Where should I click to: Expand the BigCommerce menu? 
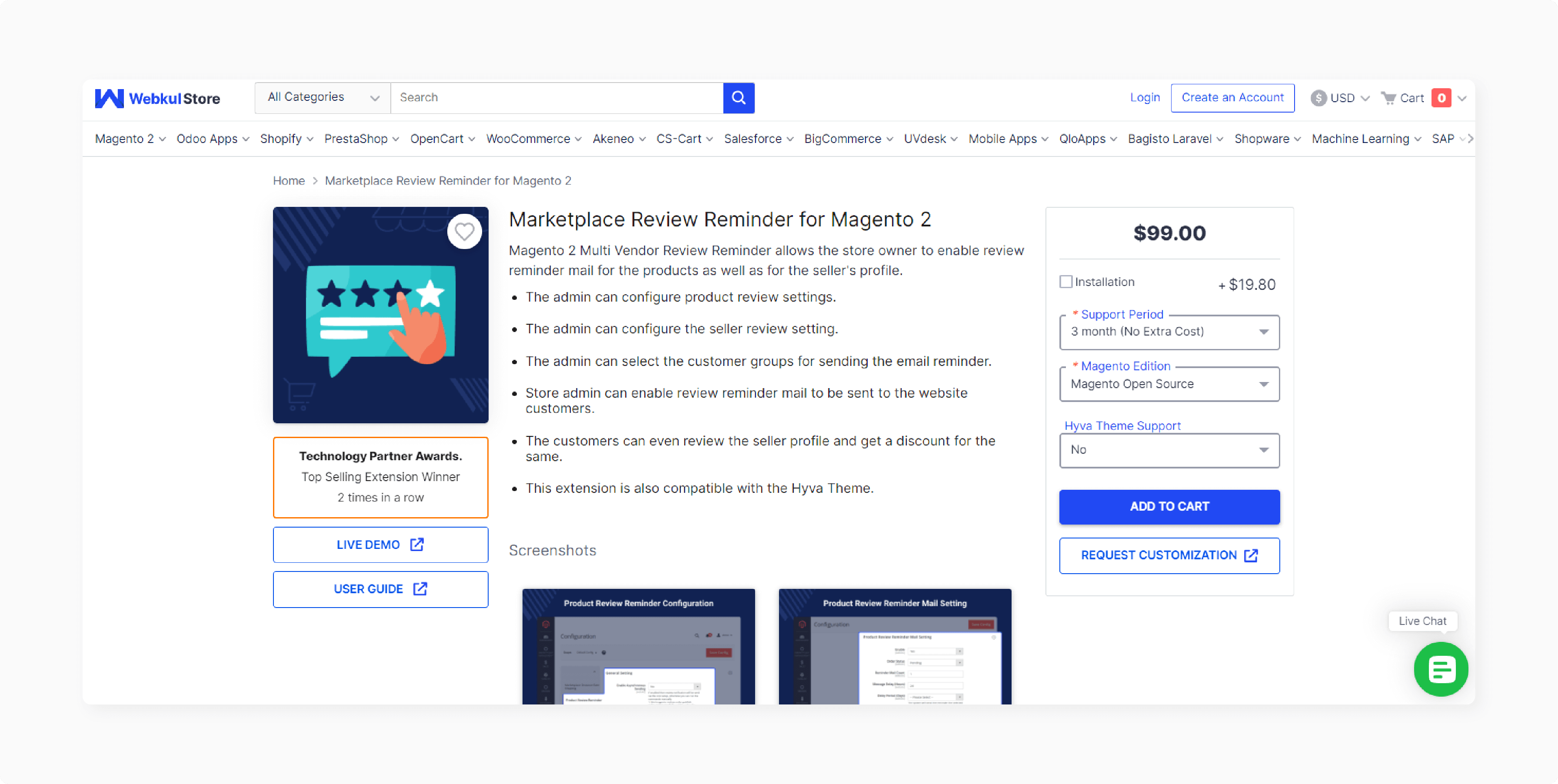pos(849,139)
